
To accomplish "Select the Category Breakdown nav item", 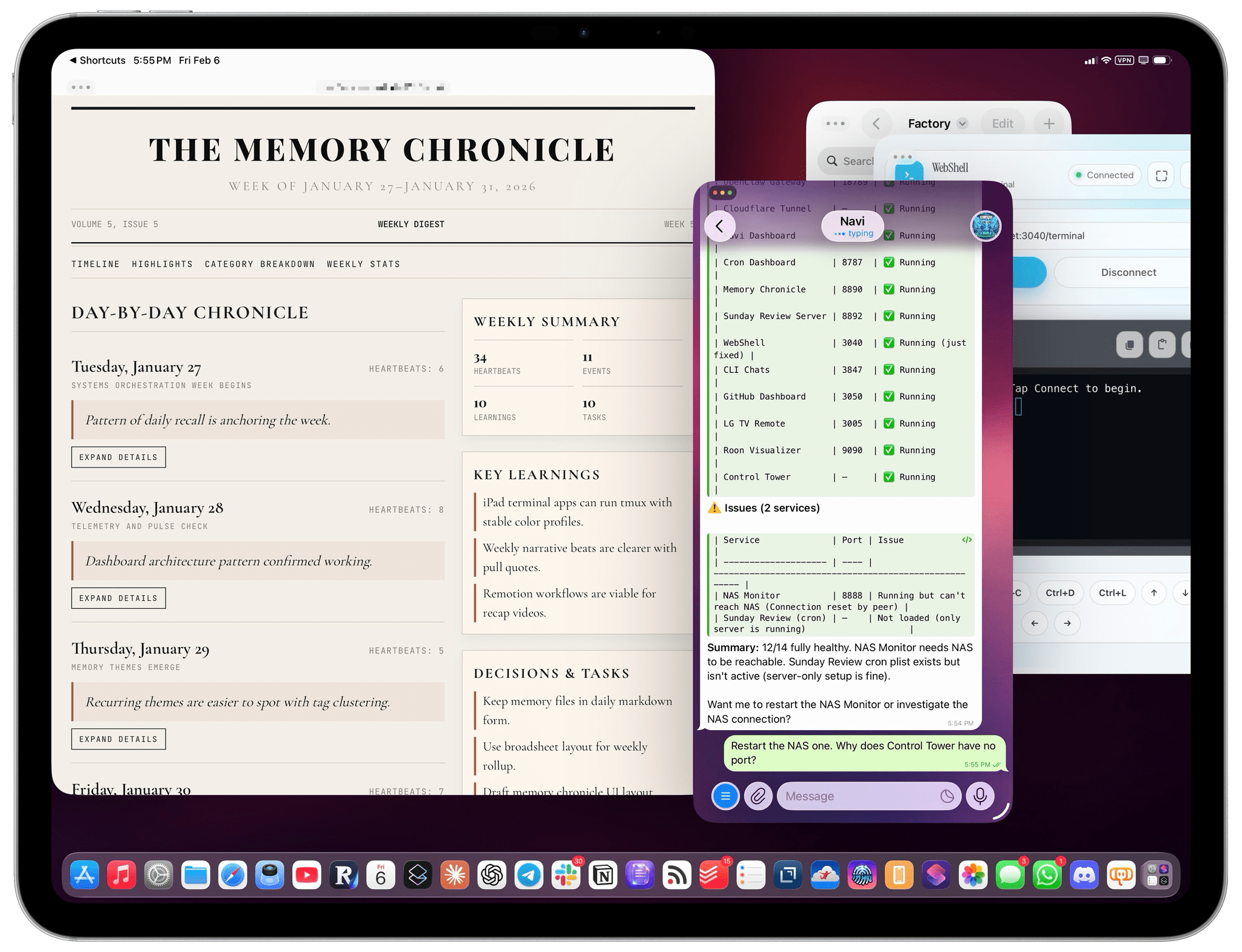I will [x=260, y=264].
